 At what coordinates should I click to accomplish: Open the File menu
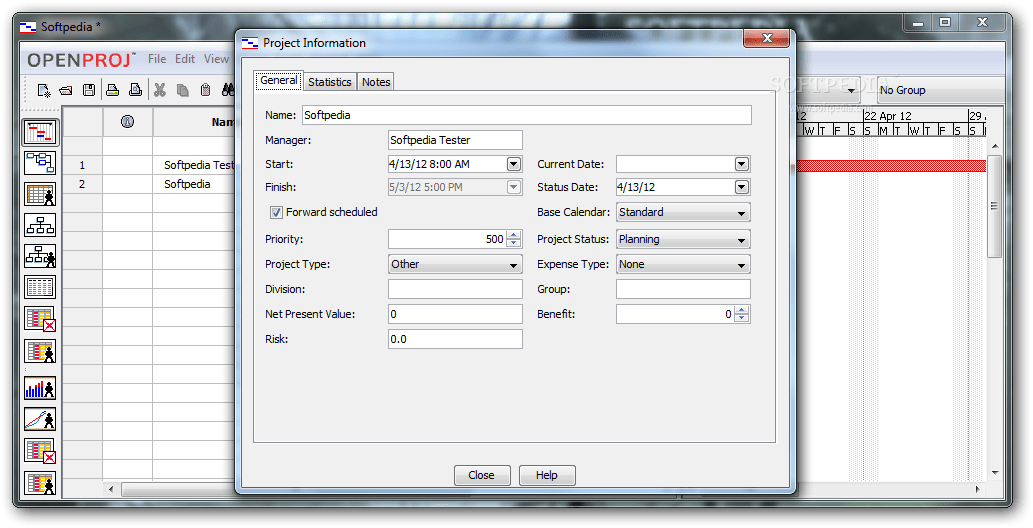coord(157,59)
